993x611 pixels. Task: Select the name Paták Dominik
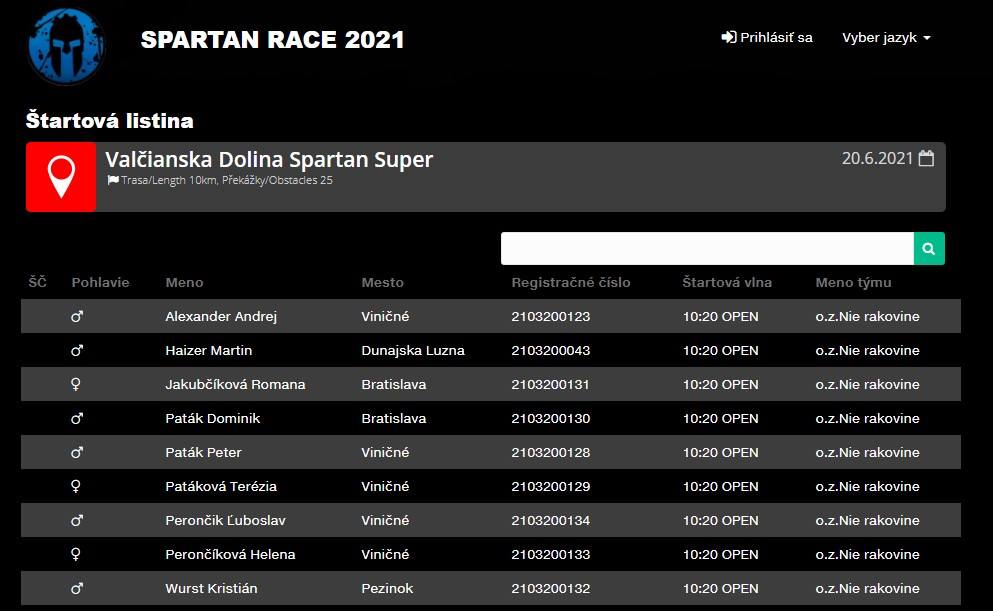pos(212,419)
